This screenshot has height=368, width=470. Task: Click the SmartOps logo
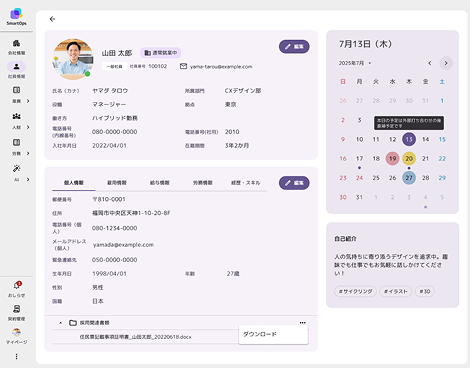pos(16,16)
